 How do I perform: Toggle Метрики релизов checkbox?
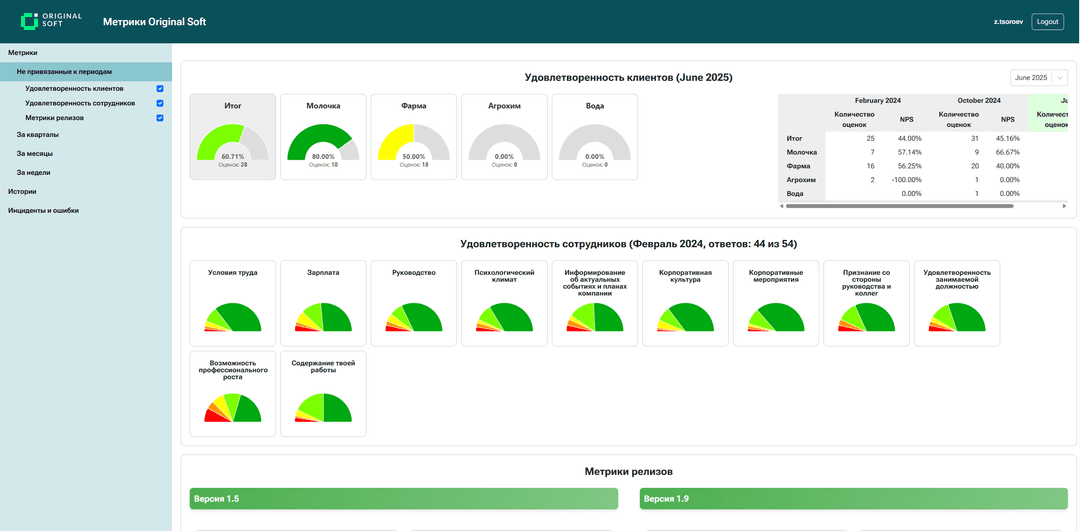coord(160,118)
